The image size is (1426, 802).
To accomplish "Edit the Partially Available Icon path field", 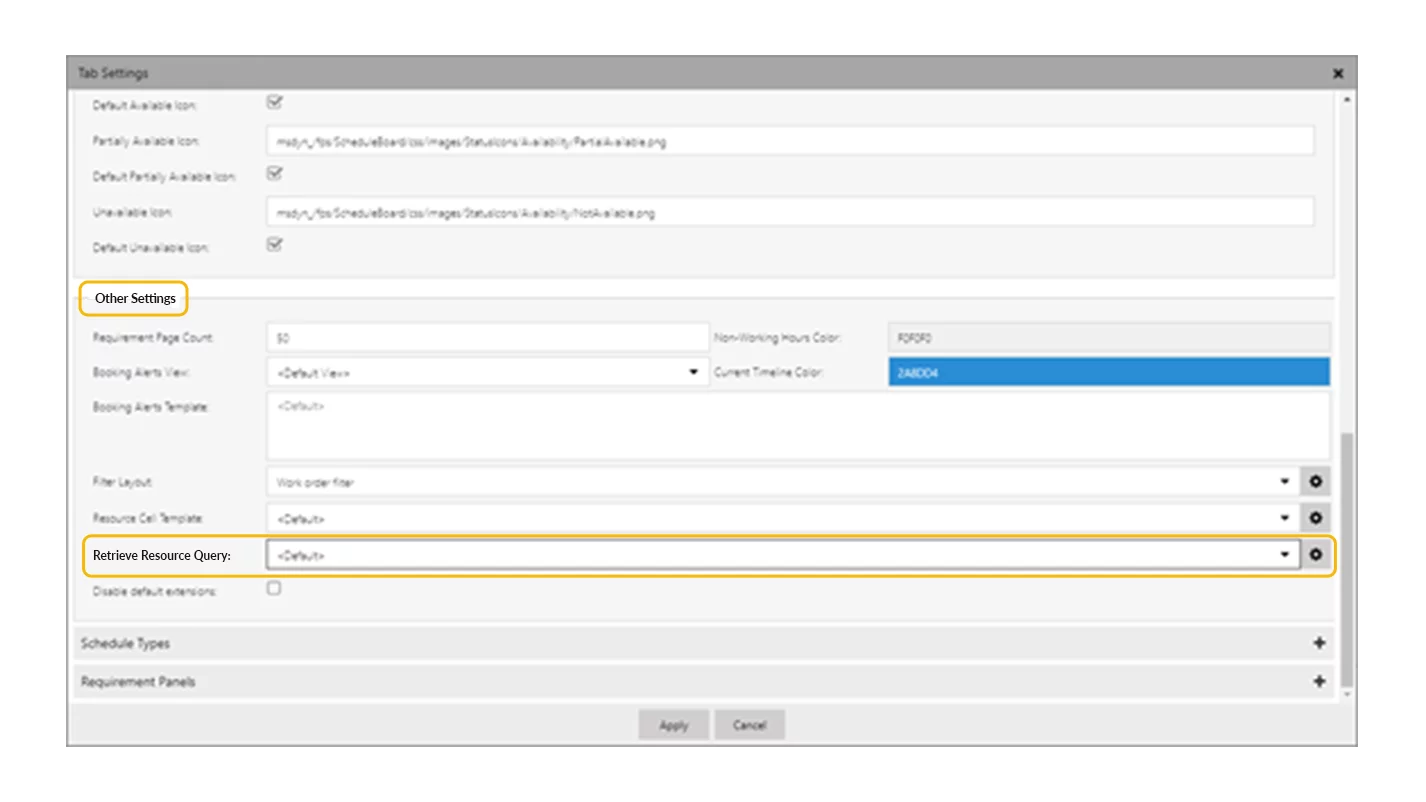I will coord(790,141).
